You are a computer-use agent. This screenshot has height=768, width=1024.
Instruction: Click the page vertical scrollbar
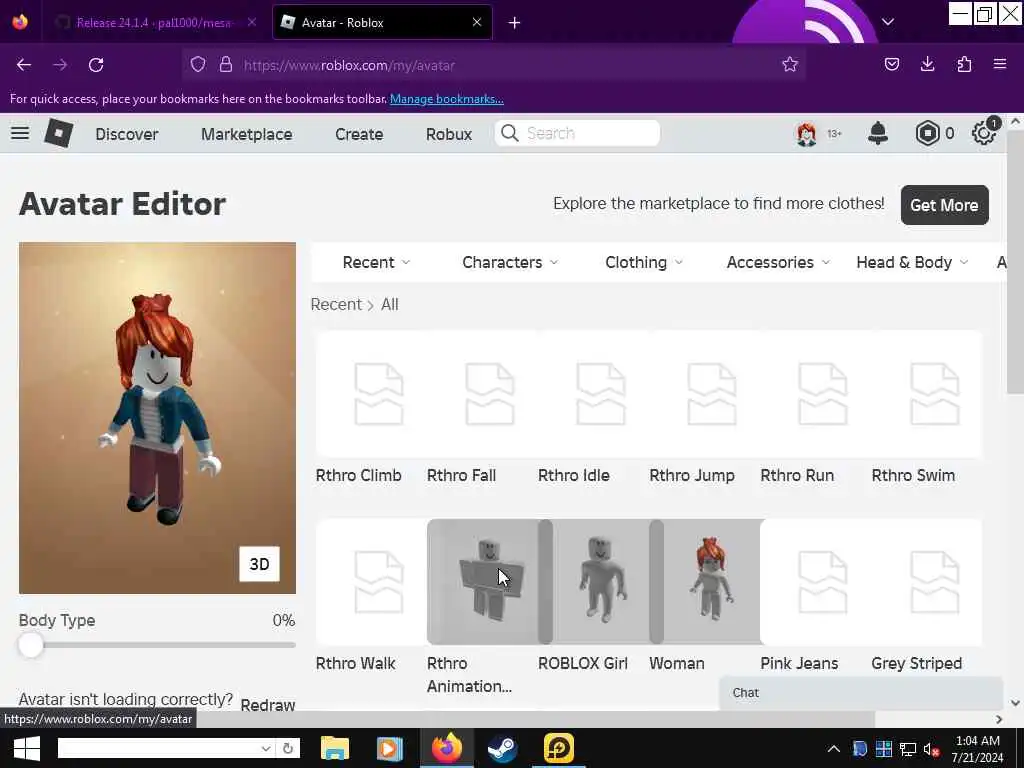1015,261
